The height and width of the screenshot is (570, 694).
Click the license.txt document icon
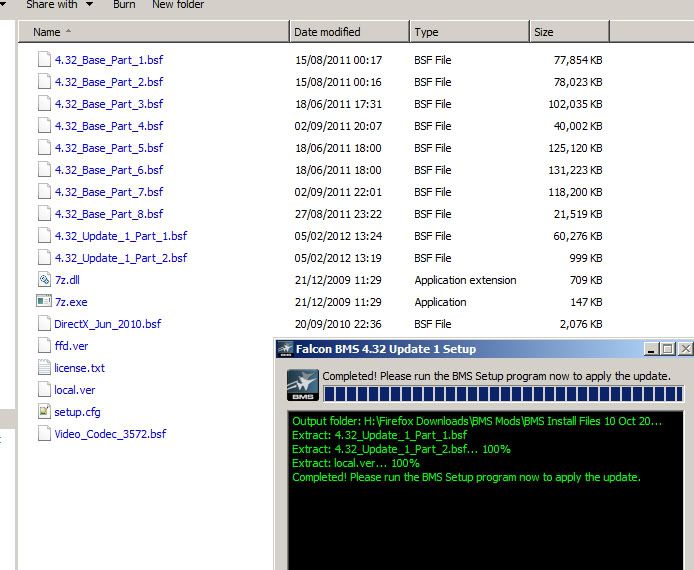click(x=44, y=368)
